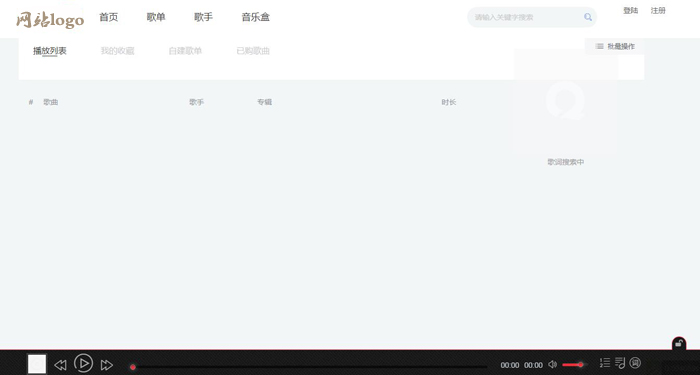Switch to 我的收藏 tab
Viewport: 700px width, 375px height.
click(117, 51)
